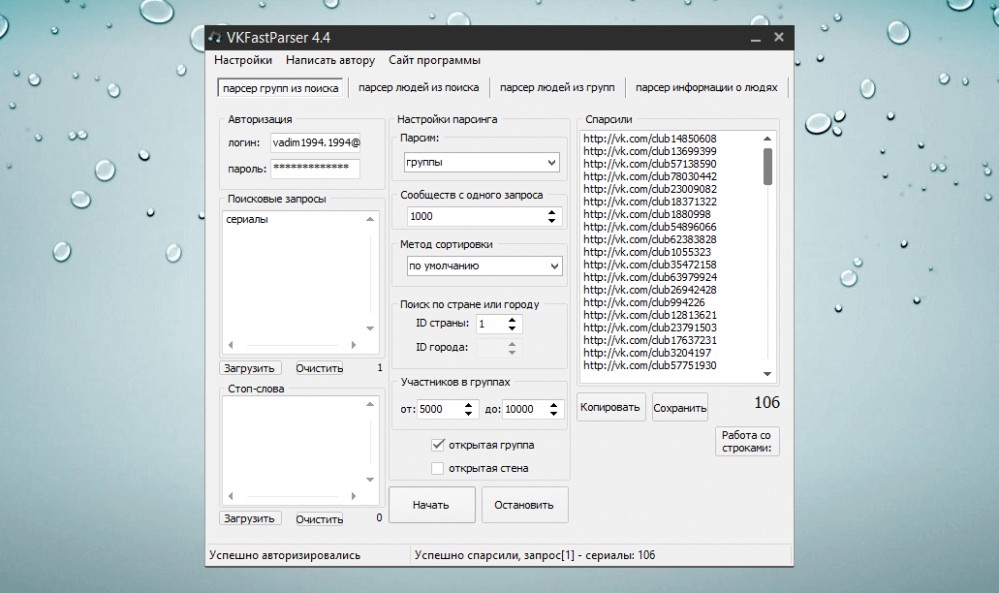
Task: Switch to парсер людей из групп tab
Action: click(x=557, y=87)
